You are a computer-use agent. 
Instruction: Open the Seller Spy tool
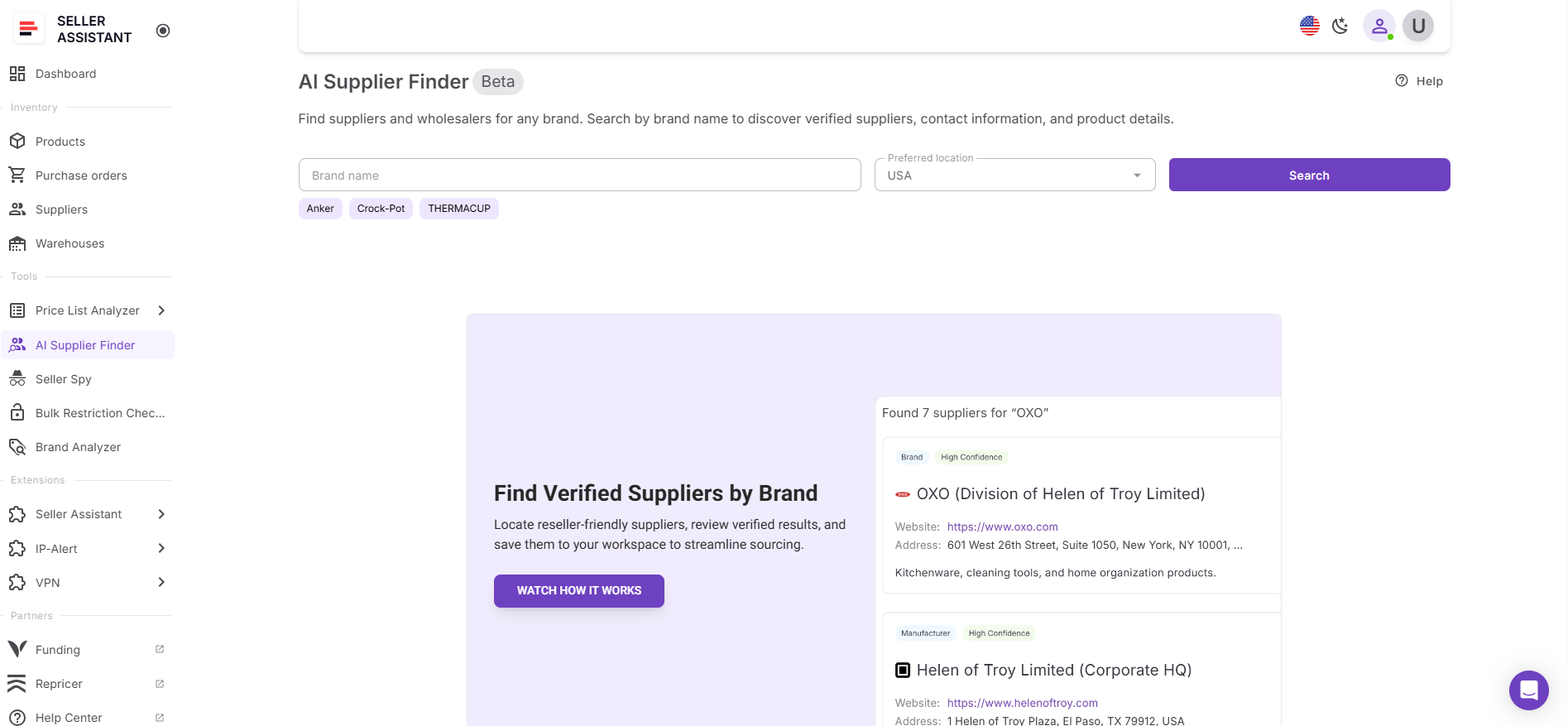[63, 378]
